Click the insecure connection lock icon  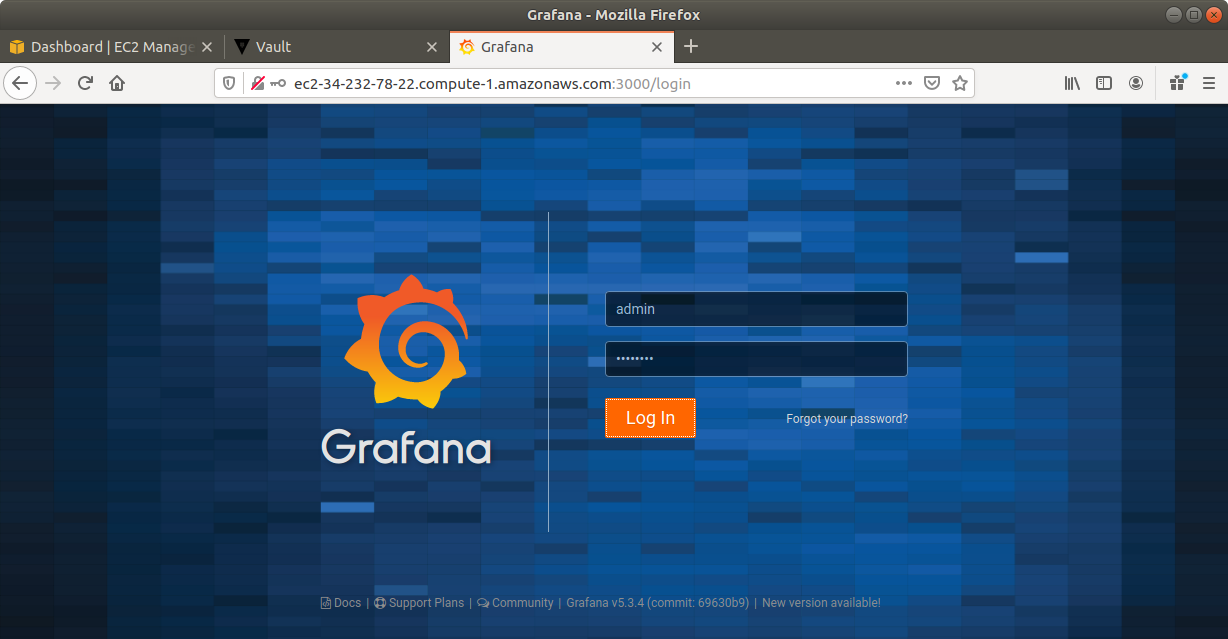coord(257,83)
